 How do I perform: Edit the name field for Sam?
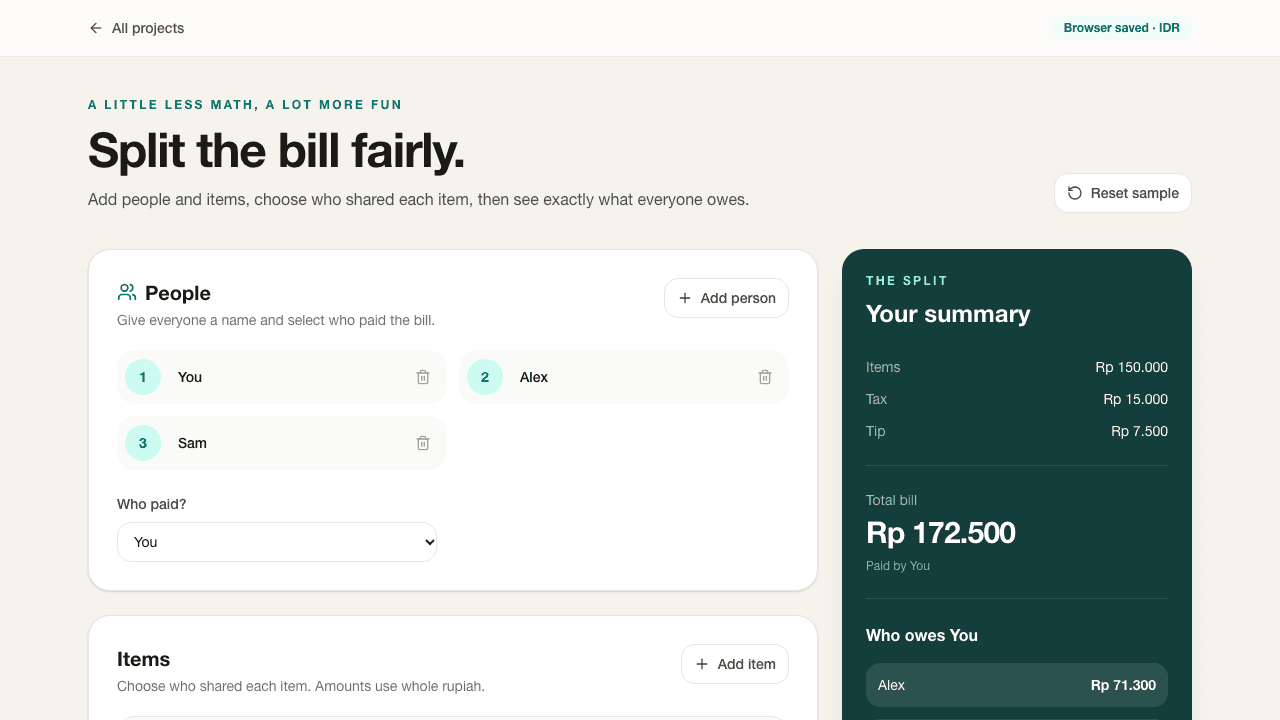click(287, 443)
